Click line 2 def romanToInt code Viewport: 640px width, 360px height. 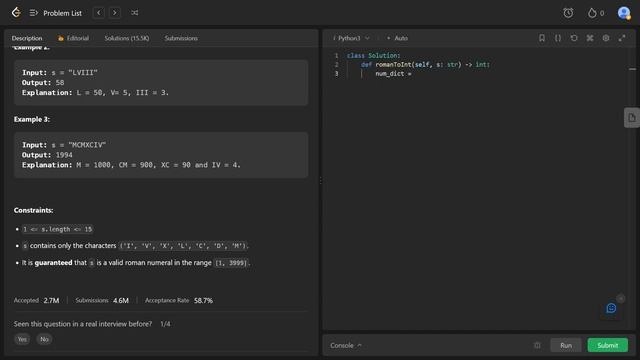pos(425,64)
